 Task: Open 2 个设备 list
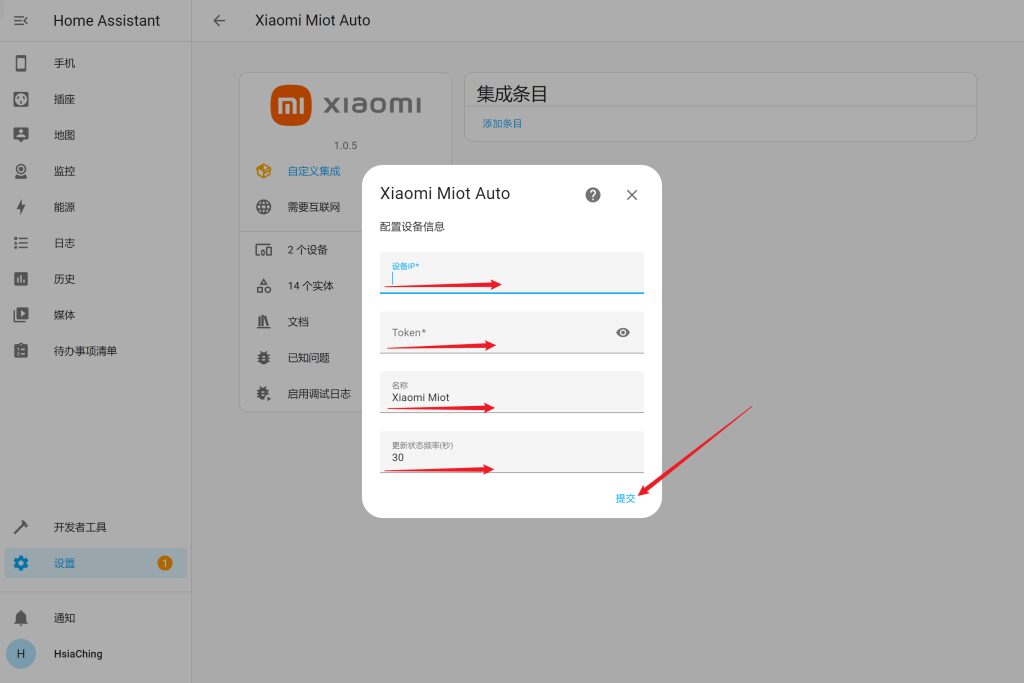click(x=308, y=250)
